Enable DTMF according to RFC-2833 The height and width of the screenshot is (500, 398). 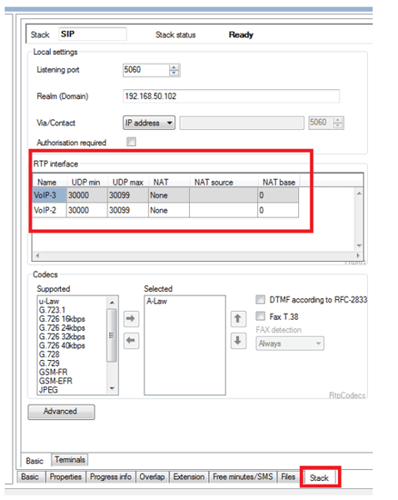pos(260,299)
